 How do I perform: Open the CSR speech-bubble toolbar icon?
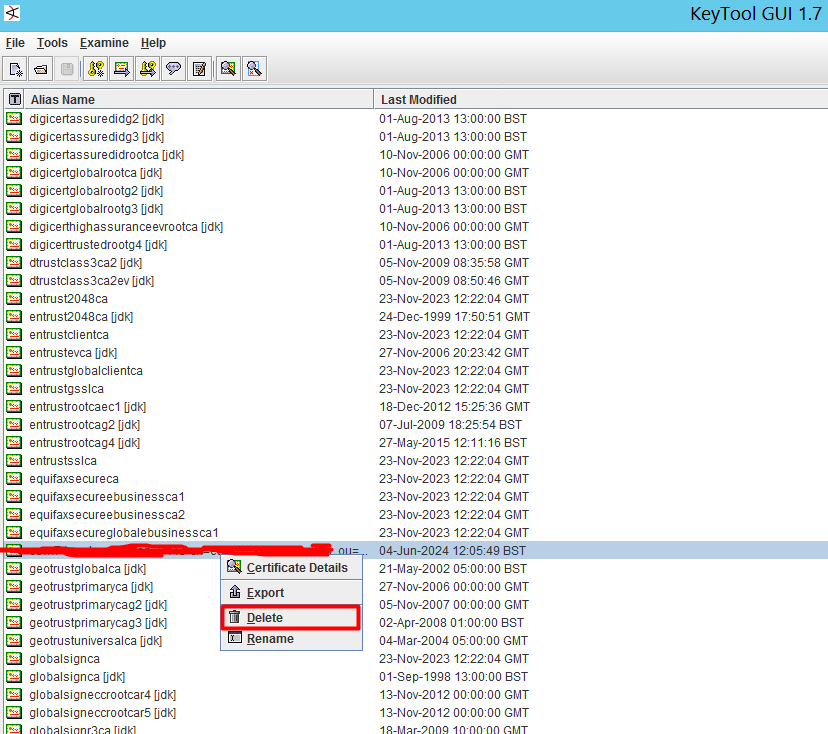click(x=173, y=68)
